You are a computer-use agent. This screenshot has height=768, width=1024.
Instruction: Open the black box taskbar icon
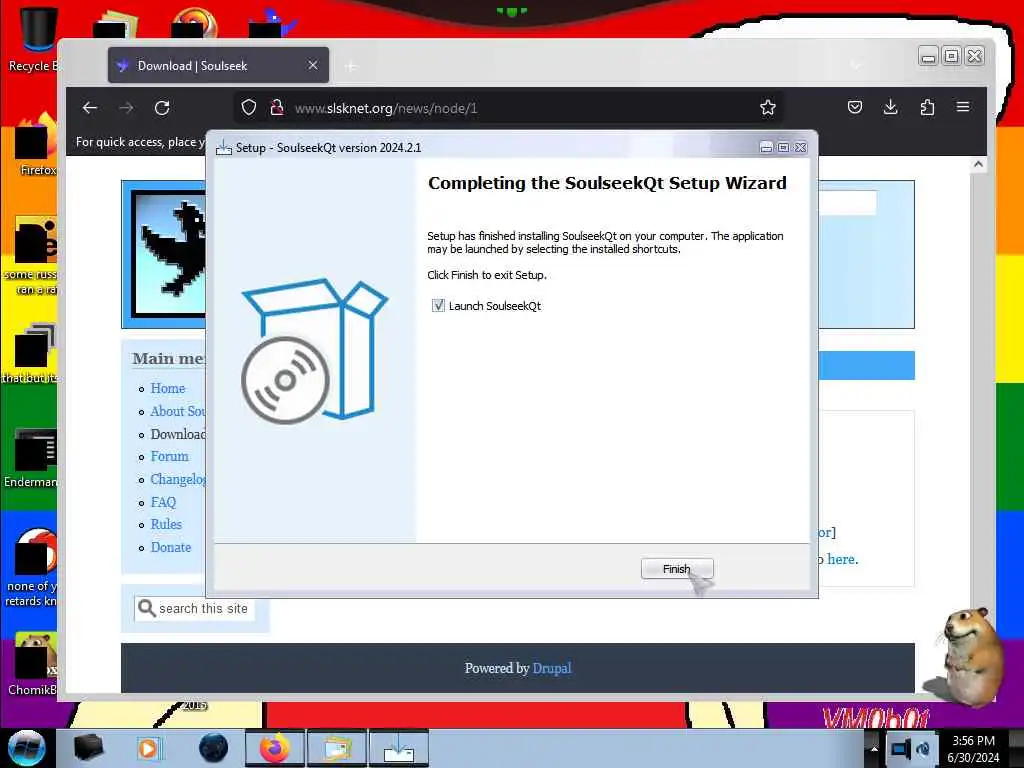[89, 748]
